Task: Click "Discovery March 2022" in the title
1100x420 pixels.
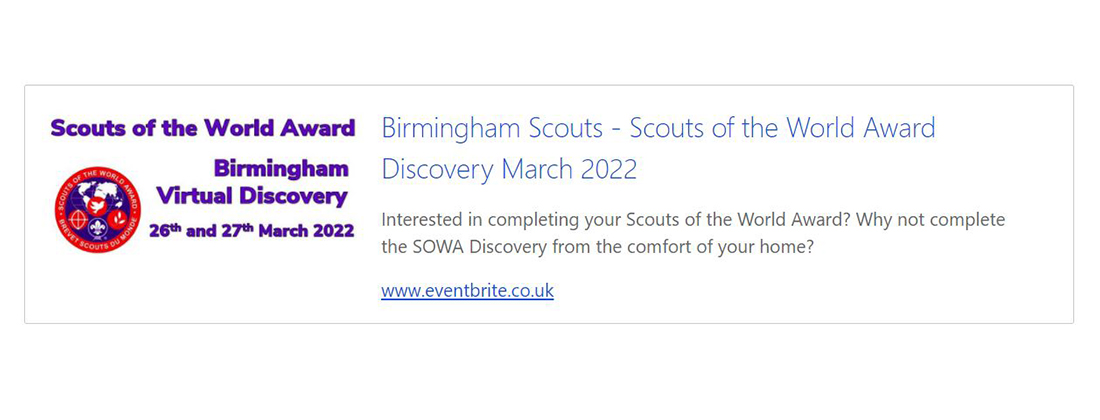Action: tap(509, 169)
